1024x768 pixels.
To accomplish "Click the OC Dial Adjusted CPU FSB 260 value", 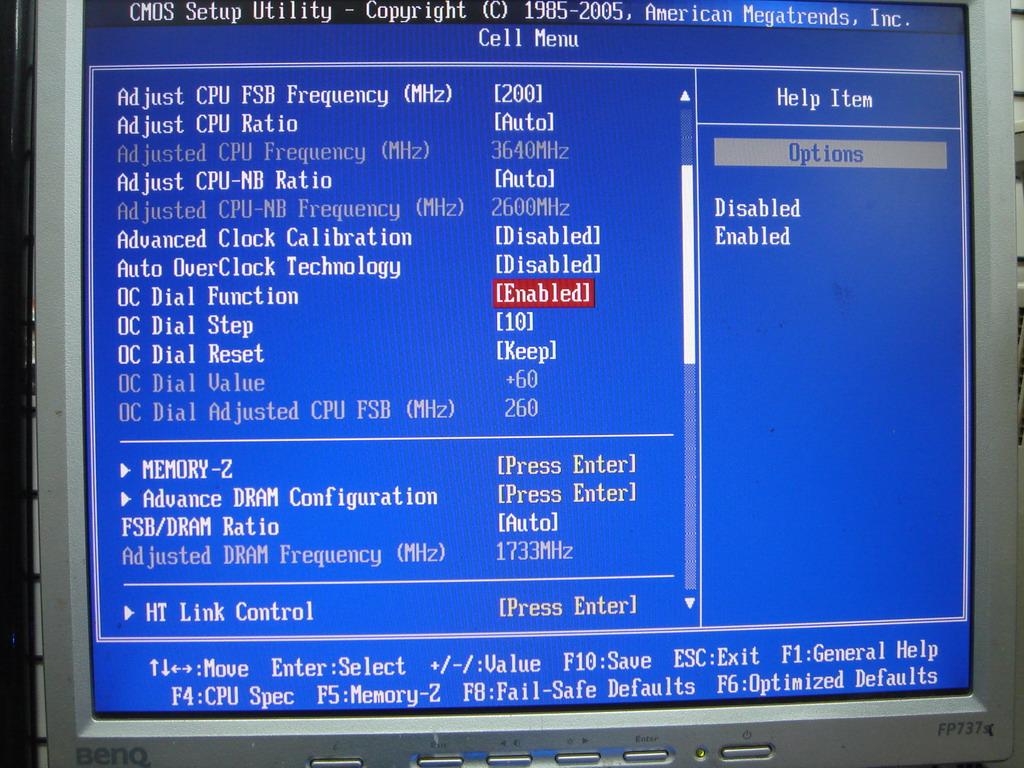I will 521,409.
